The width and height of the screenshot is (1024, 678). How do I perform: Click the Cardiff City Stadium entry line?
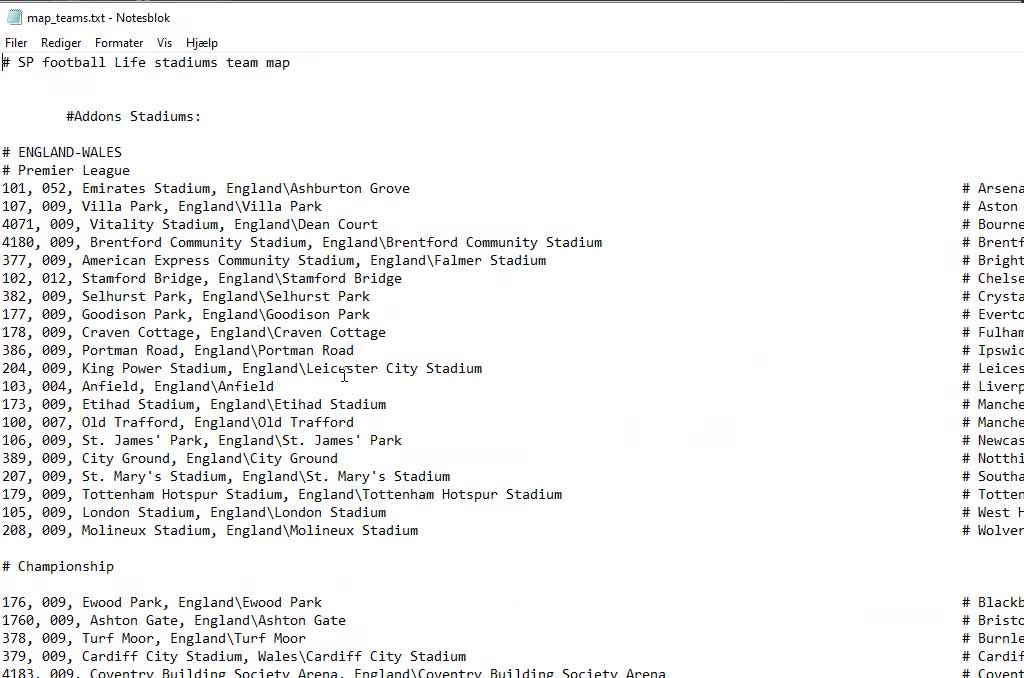click(233, 656)
